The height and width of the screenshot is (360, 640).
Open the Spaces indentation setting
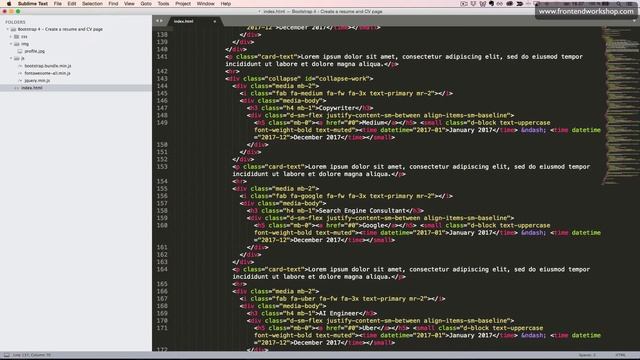click(x=587, y=355)
